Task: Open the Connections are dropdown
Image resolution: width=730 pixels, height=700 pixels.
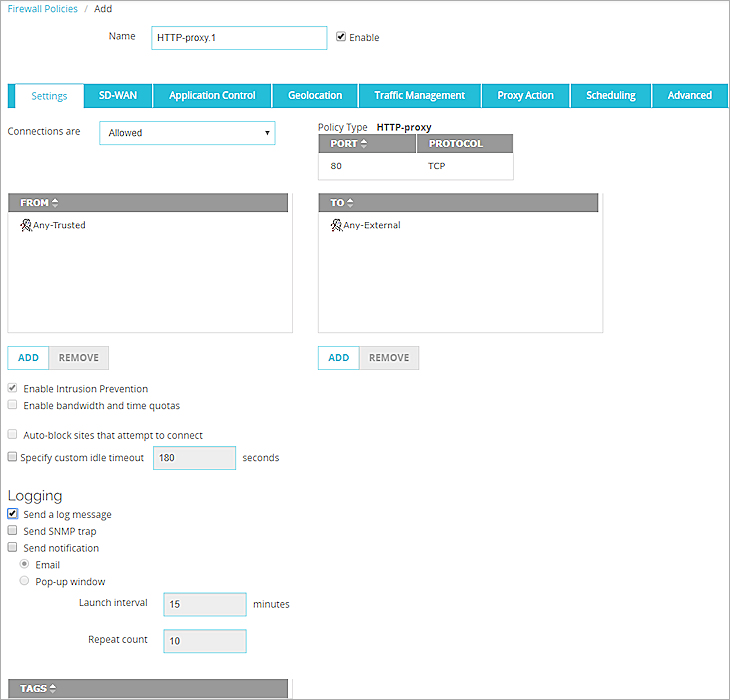Action: pos(187,133)
